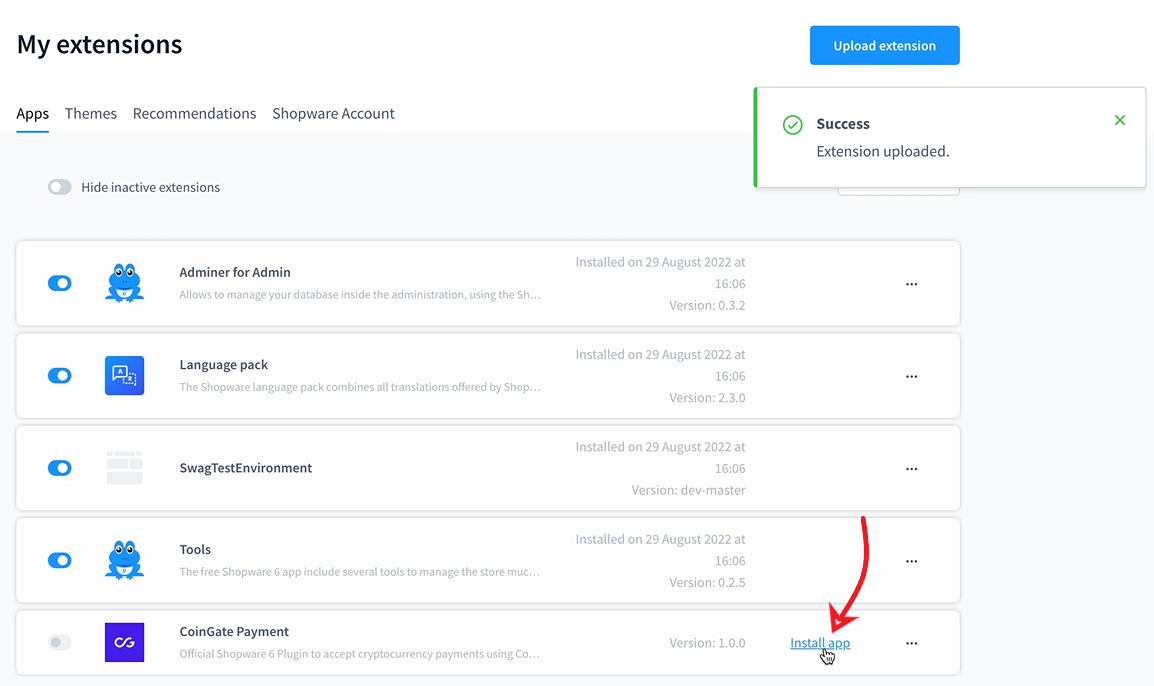Image resolution: width=1154 pixels, height=686 pixels.
Task: Click the Adminer for Admin frog icon
Action: [124, 283]
